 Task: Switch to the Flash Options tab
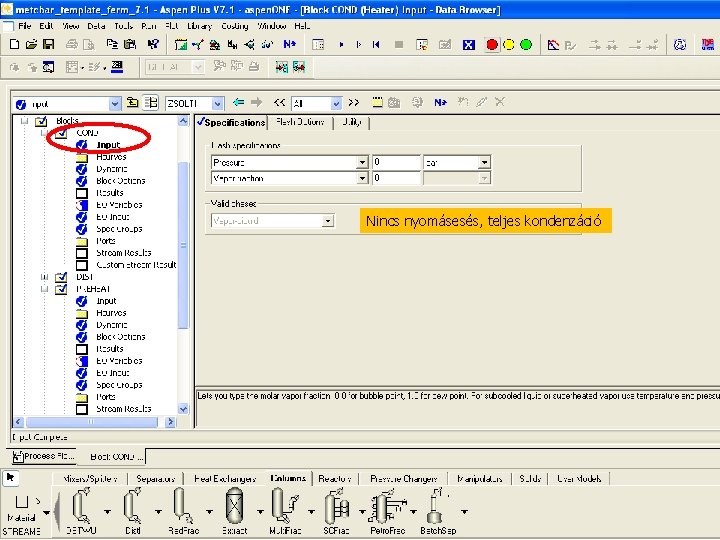(x=300, y=122)
